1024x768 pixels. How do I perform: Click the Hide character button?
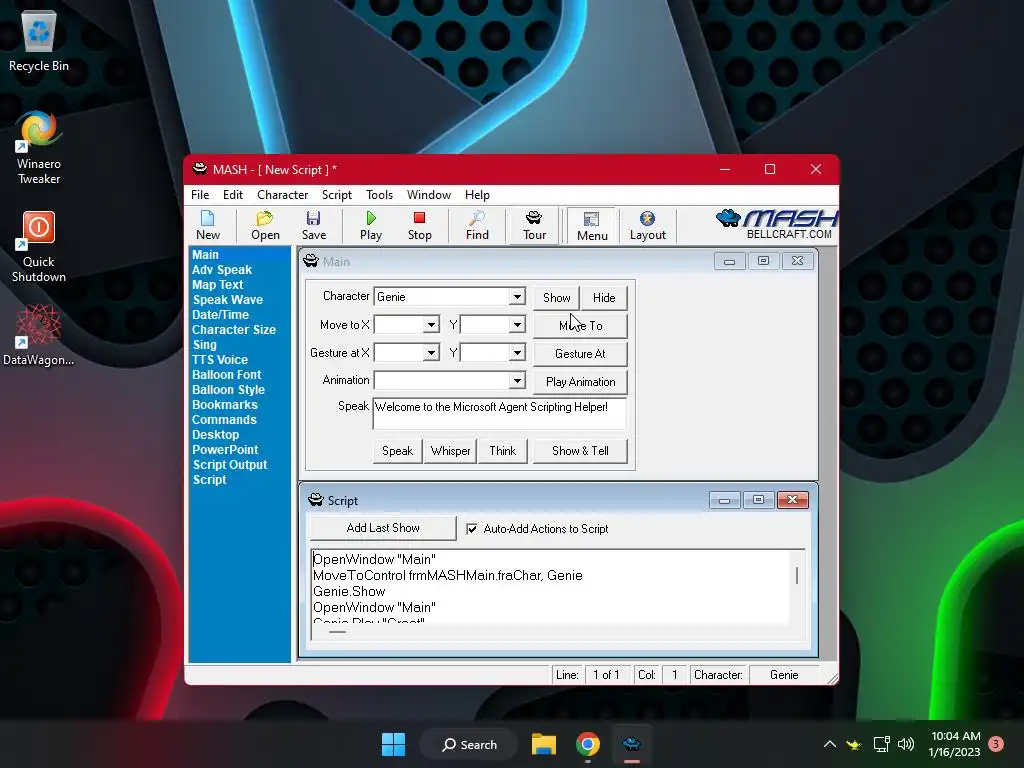coord(604,298)
